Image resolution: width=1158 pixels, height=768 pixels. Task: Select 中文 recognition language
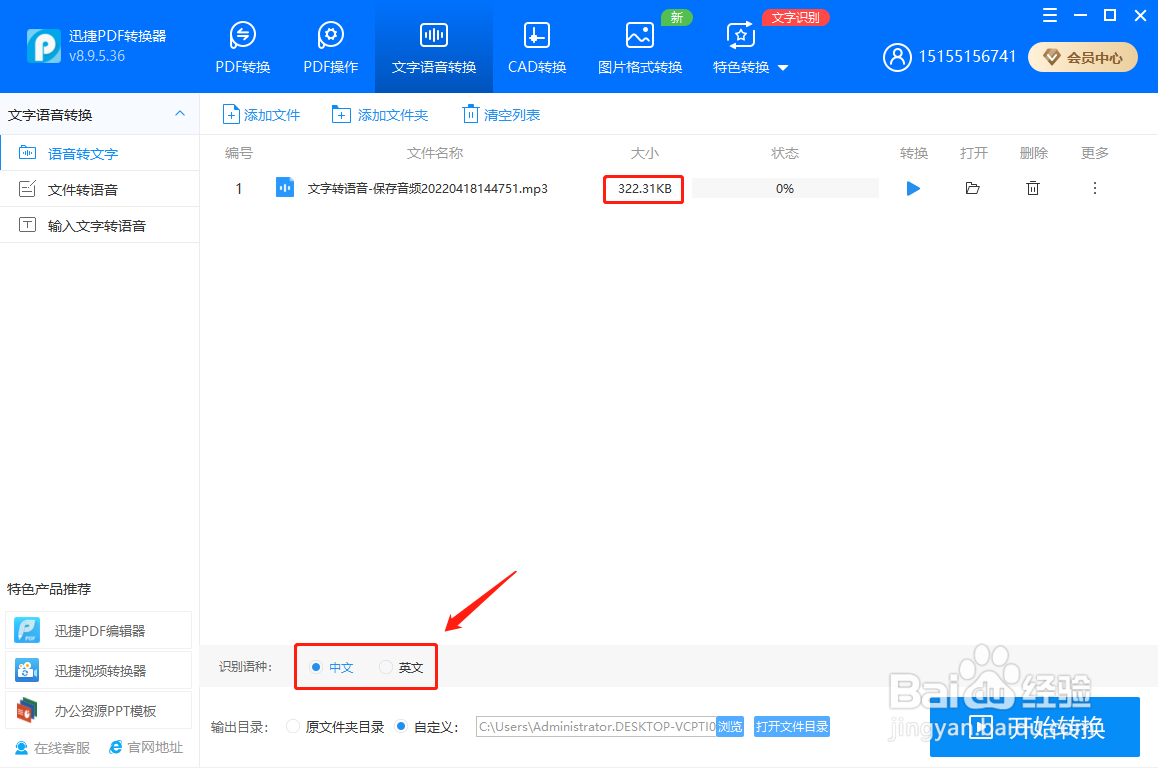pos(332,668)
